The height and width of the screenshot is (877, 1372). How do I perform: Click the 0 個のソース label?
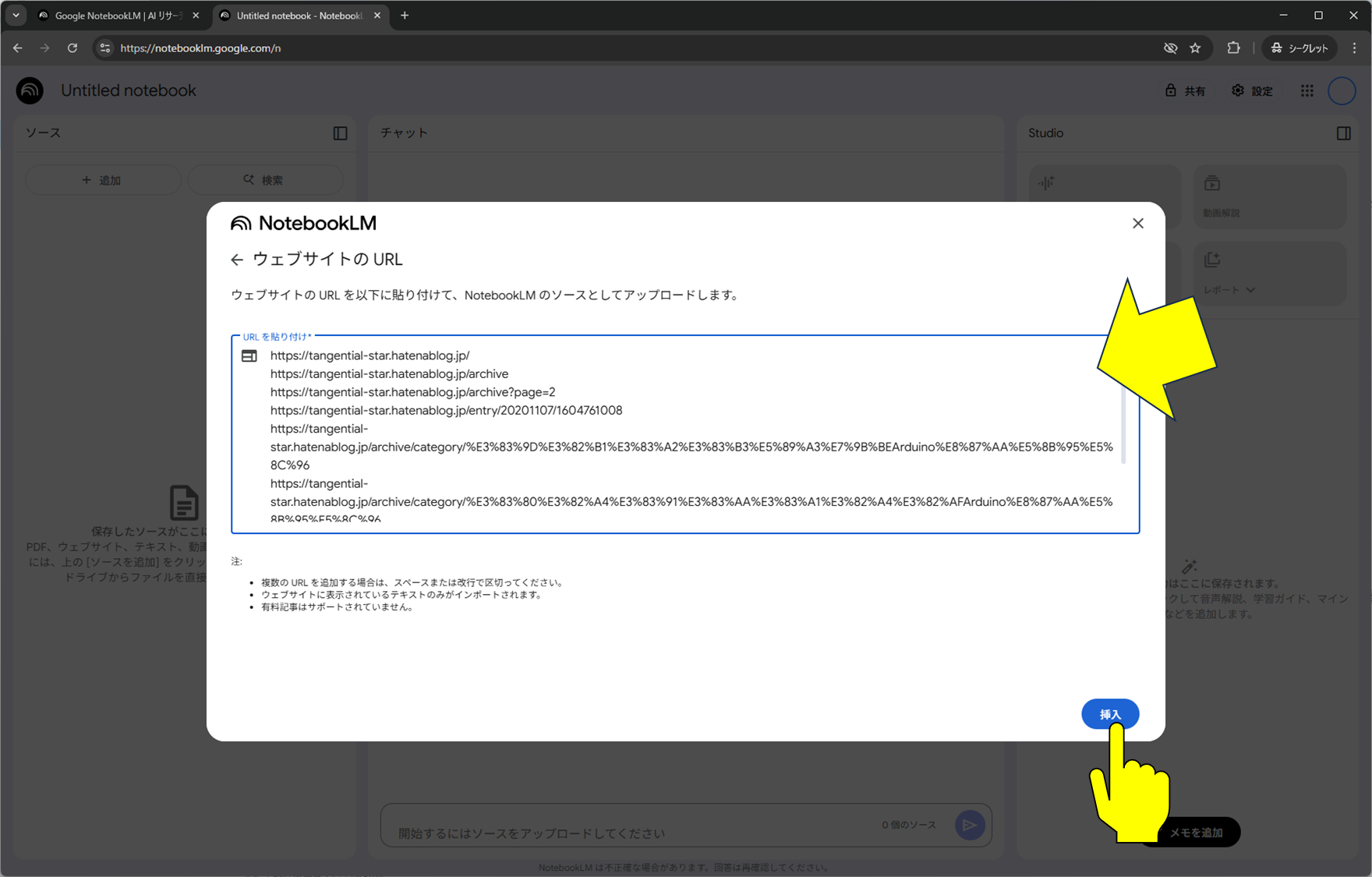908,825
